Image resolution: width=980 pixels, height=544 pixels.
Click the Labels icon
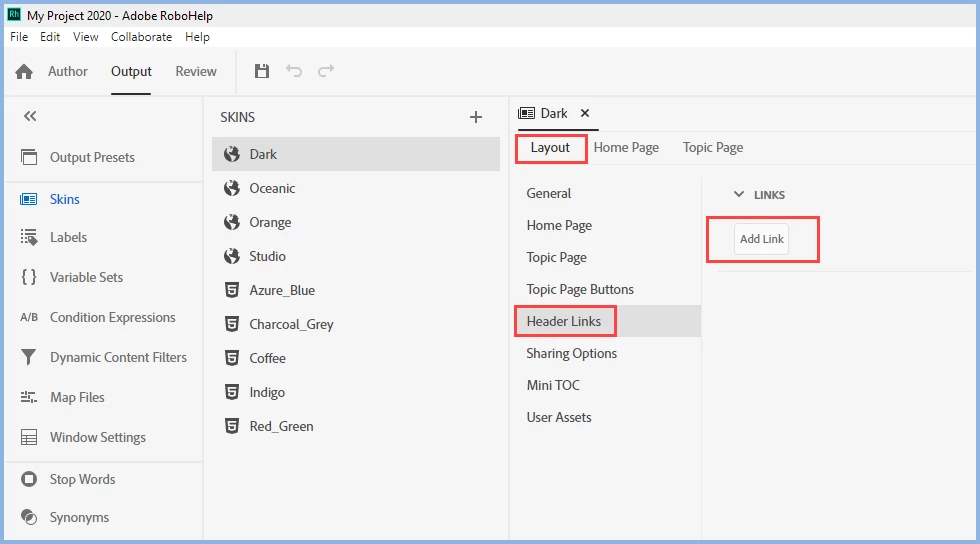pyautogui.click(x=29, y=237)
